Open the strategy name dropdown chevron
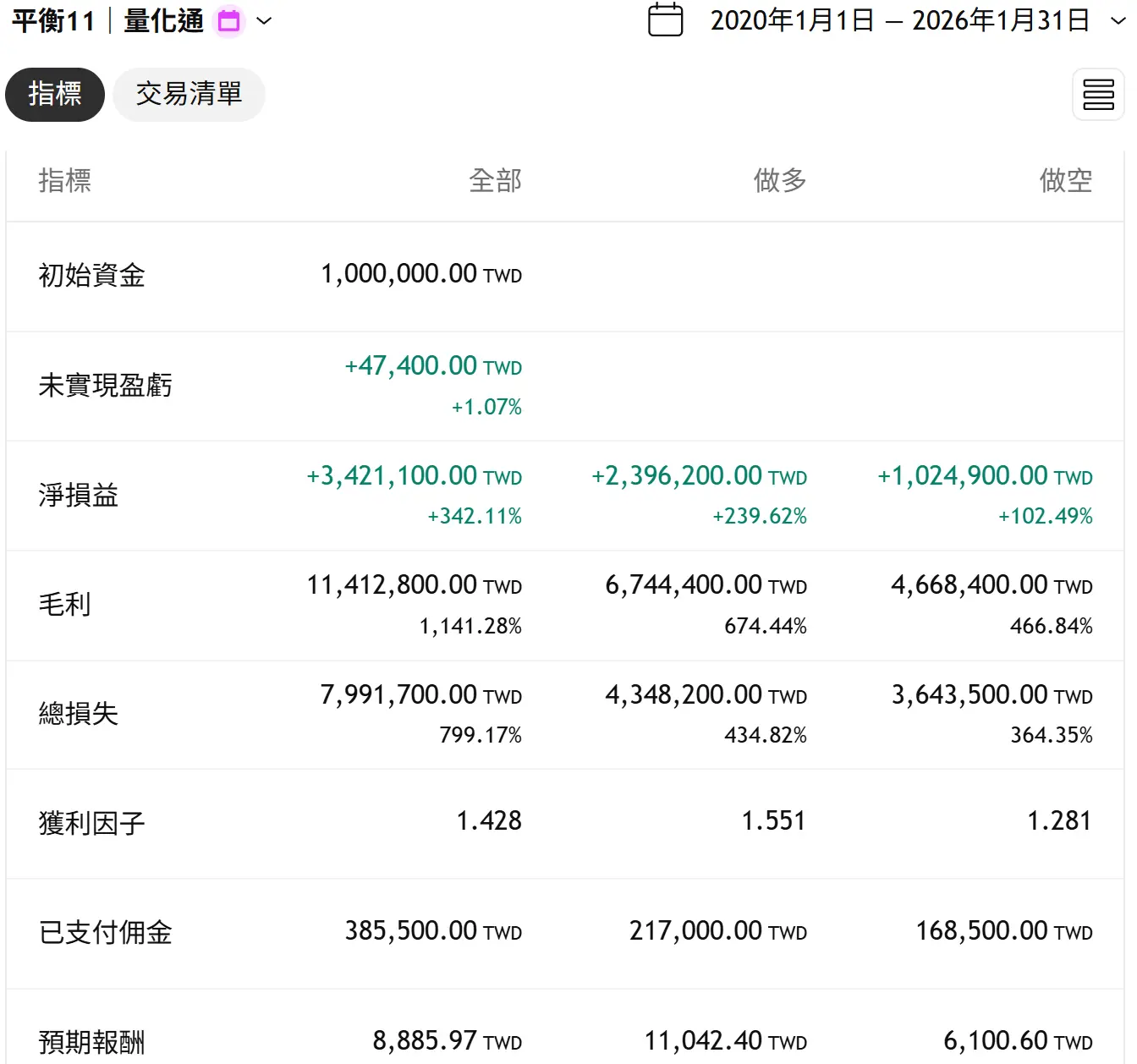This screenshot has height=1064, width=1137. pyautogui.click(x=264, y=21)
